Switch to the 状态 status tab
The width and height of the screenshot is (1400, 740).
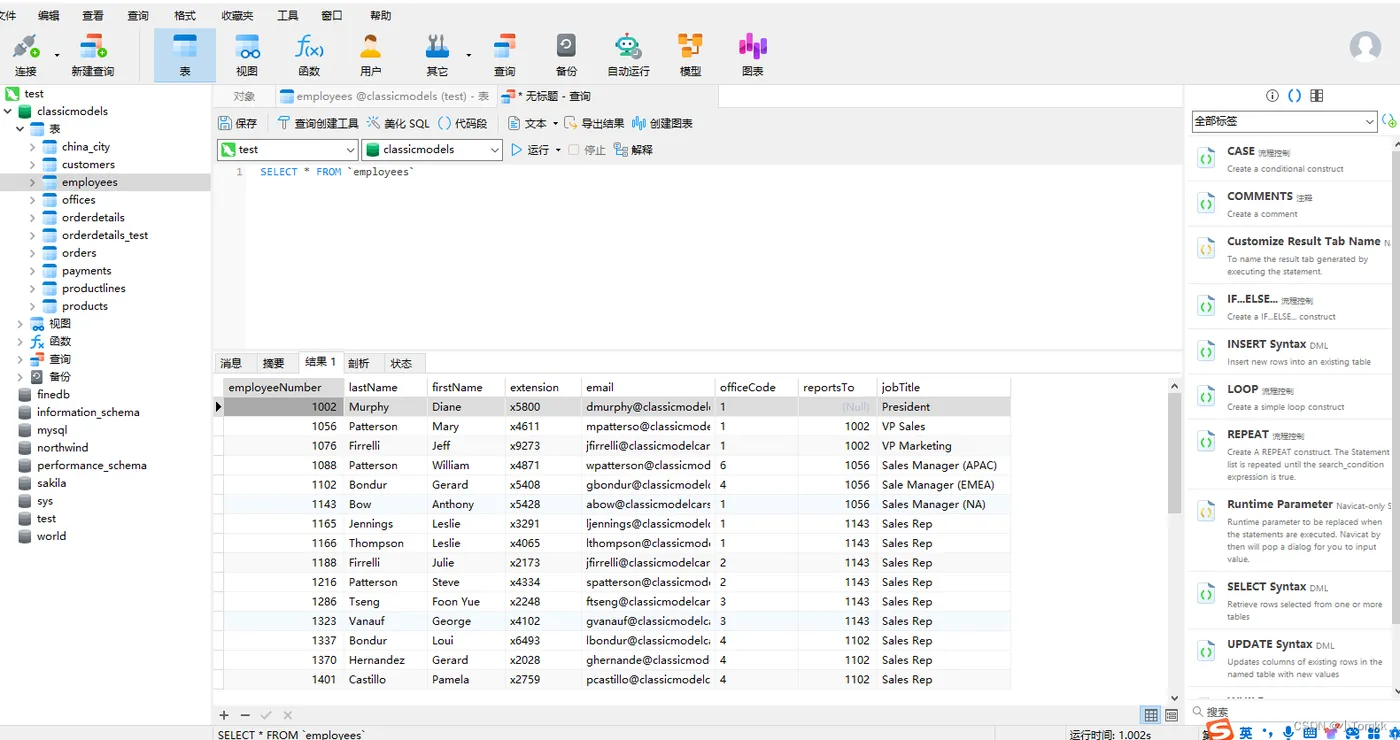tap(401, 363)
